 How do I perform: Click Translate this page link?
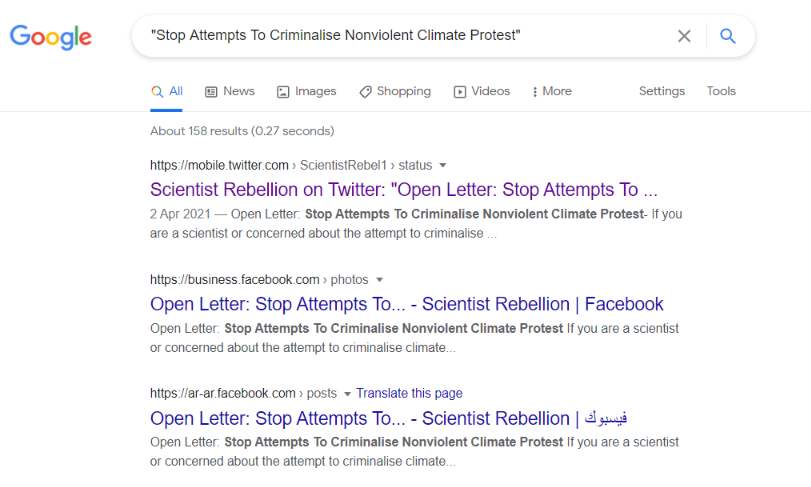tap(409, 393)
